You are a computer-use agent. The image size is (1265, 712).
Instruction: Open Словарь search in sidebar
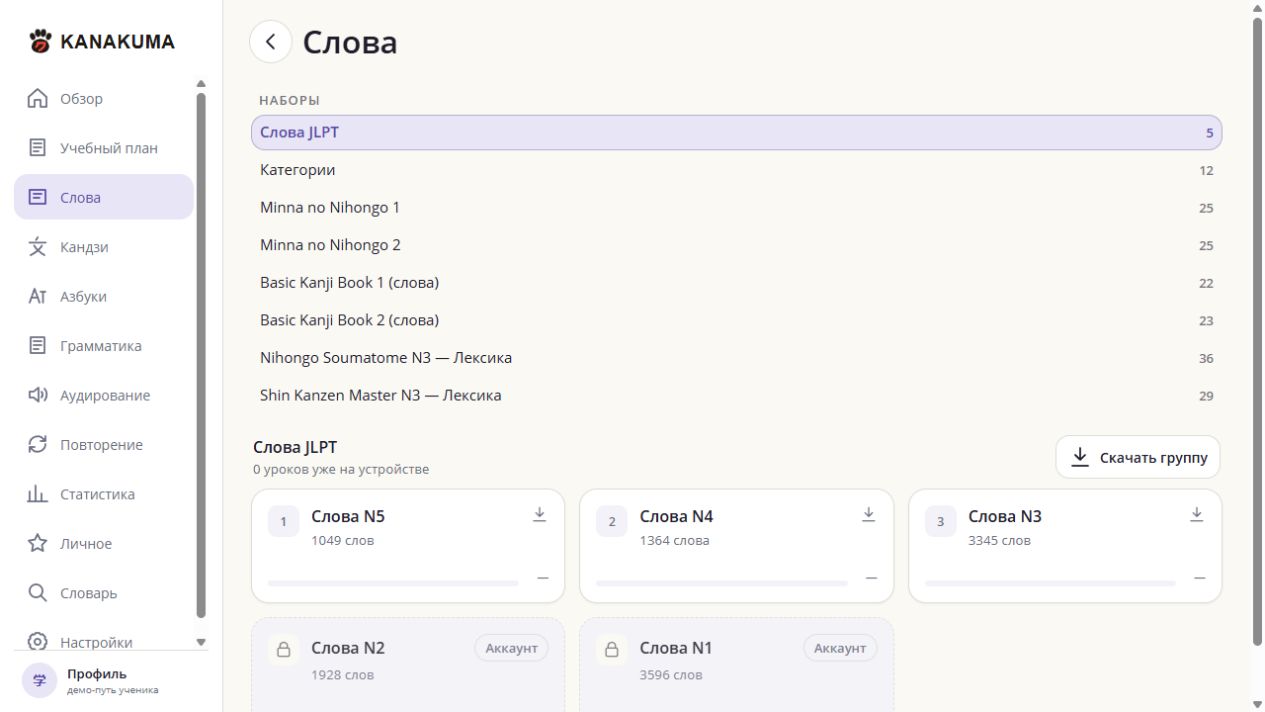point(104,593)
